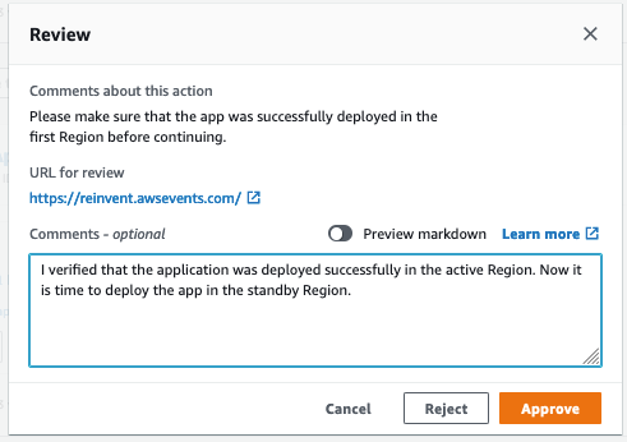This screenshot has width=627, height=443.
Task: Click the "Preview markdown" label text
Action: tap(424, 234)
